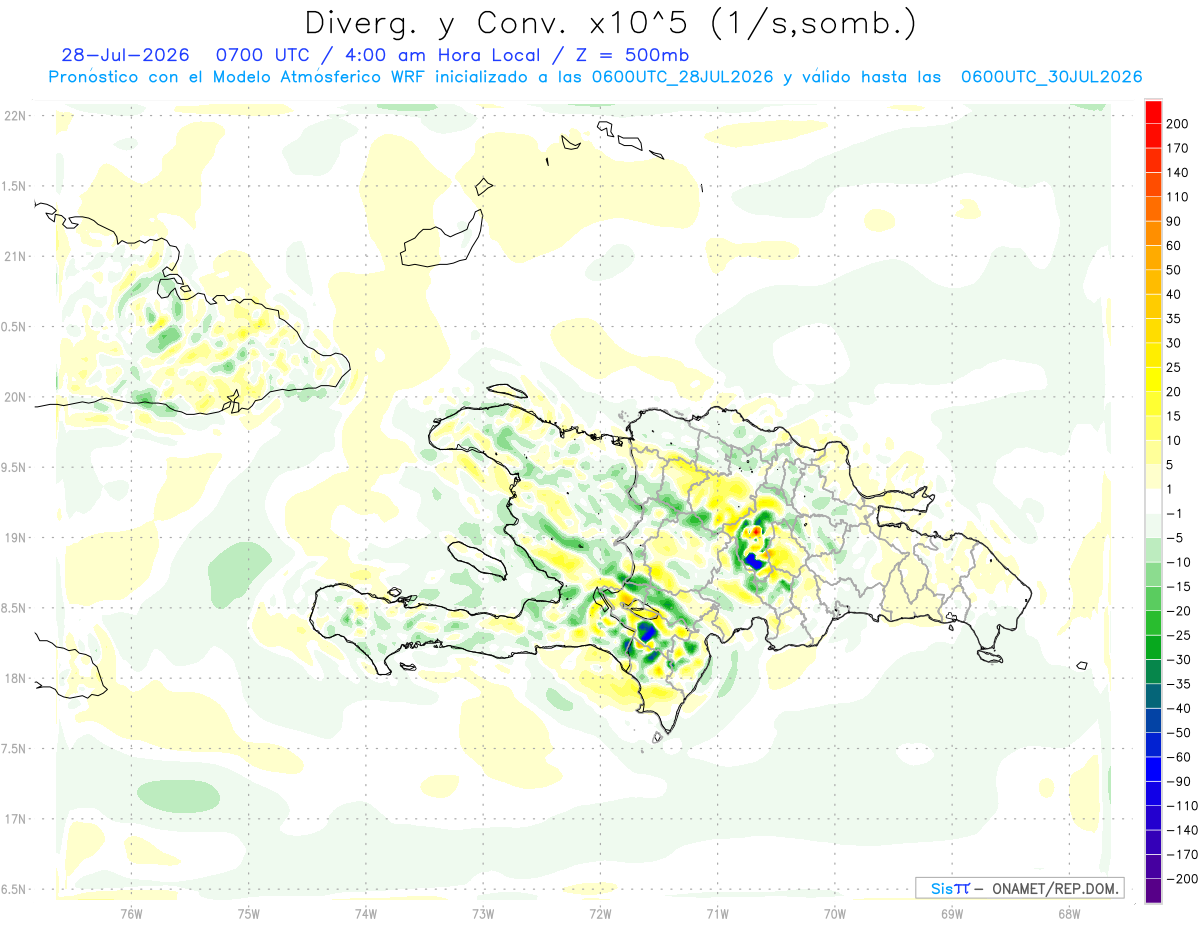Click the latitude label "17N"
Screen dimensions: 1200x927
click(17, 819)
